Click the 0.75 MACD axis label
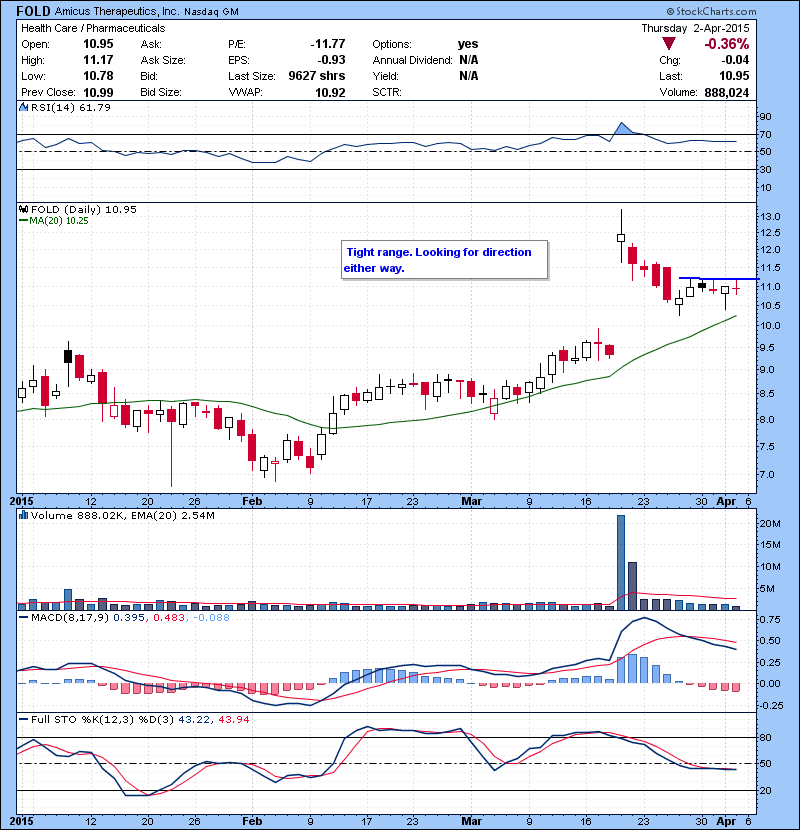Image resolution: width=800 pixels, height=830 pixels. coord(770,619)
